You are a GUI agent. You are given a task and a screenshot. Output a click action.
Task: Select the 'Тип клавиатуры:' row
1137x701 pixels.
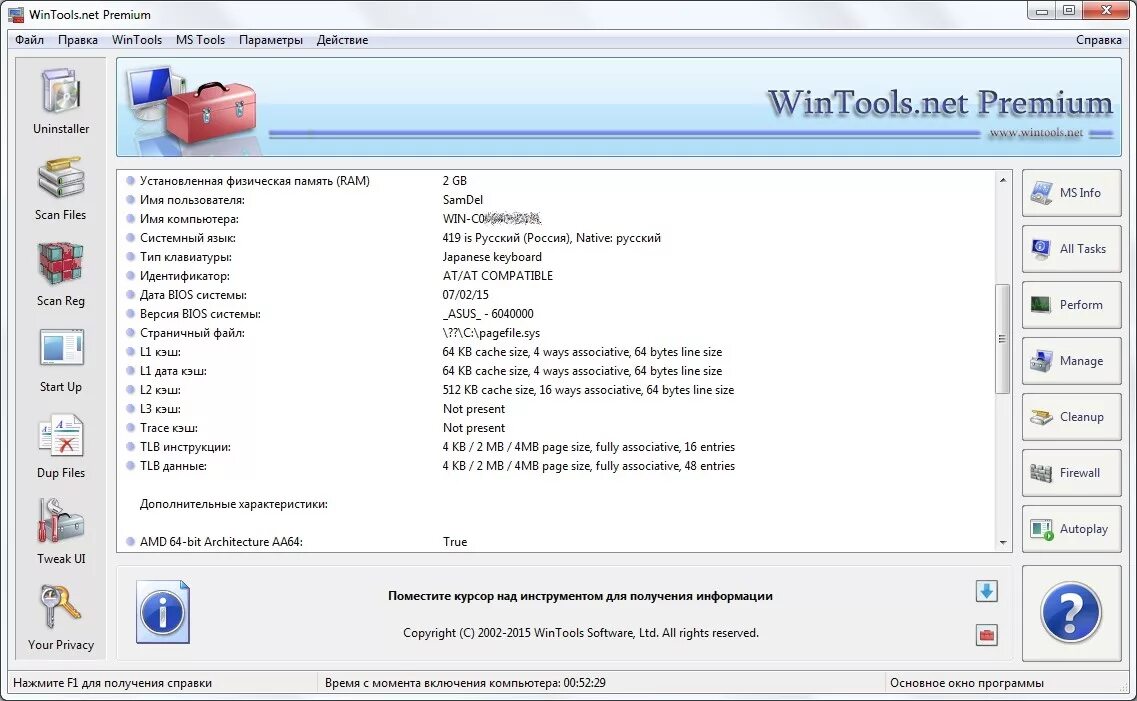point(557,257)
